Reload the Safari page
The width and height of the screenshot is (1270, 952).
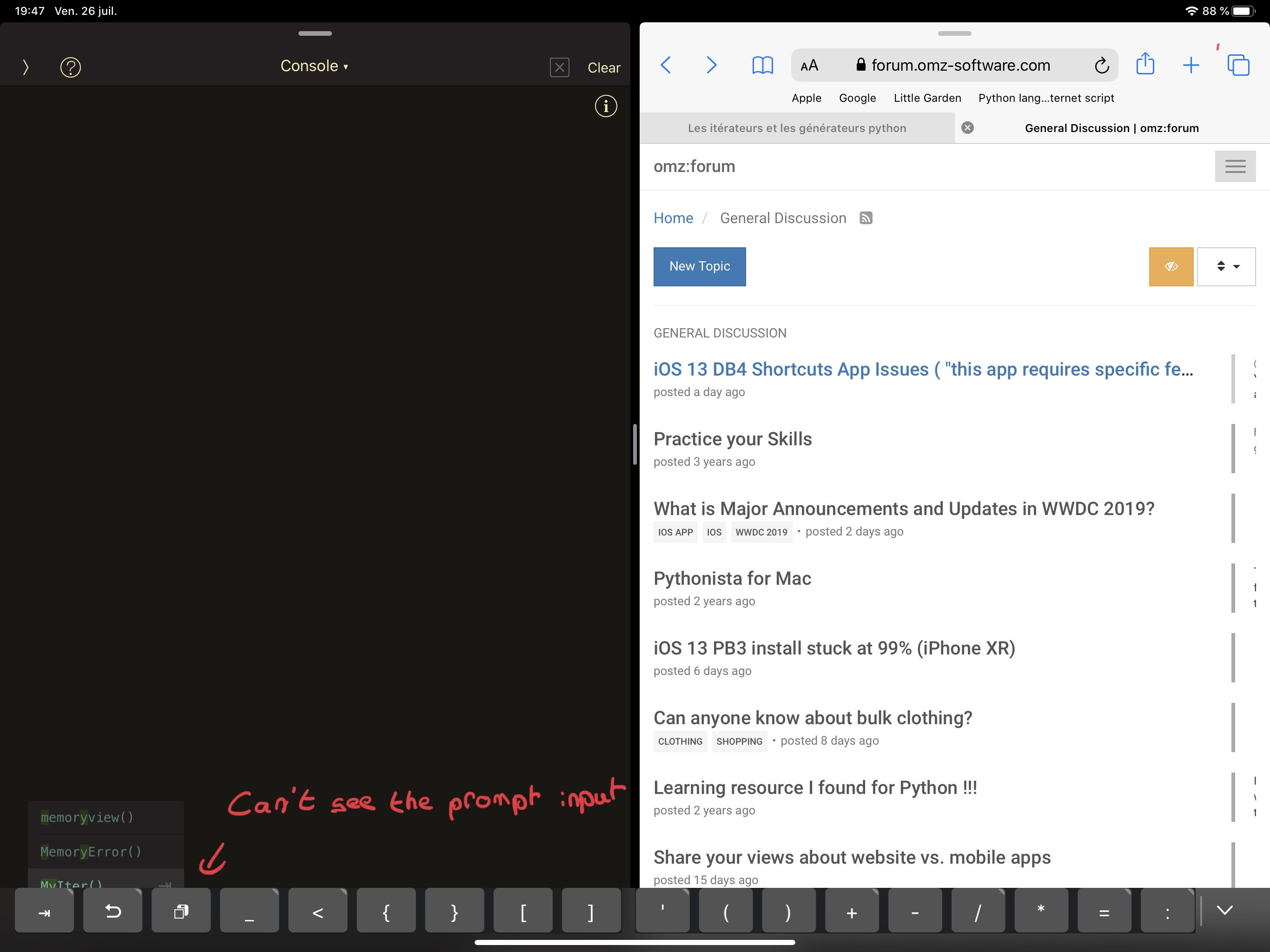point(1101,66)
